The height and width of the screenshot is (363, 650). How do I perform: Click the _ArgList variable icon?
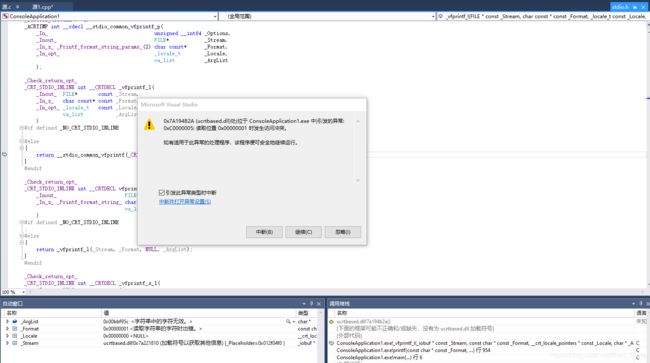(15, 322)
